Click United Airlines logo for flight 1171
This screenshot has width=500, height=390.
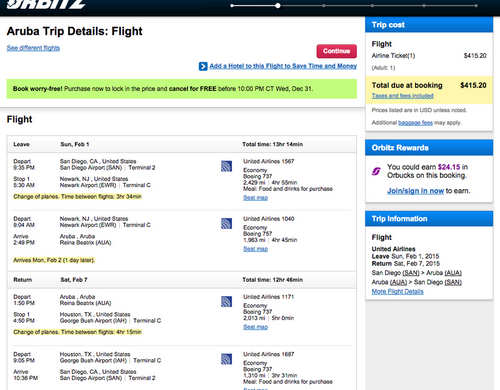tap(226, 302)
